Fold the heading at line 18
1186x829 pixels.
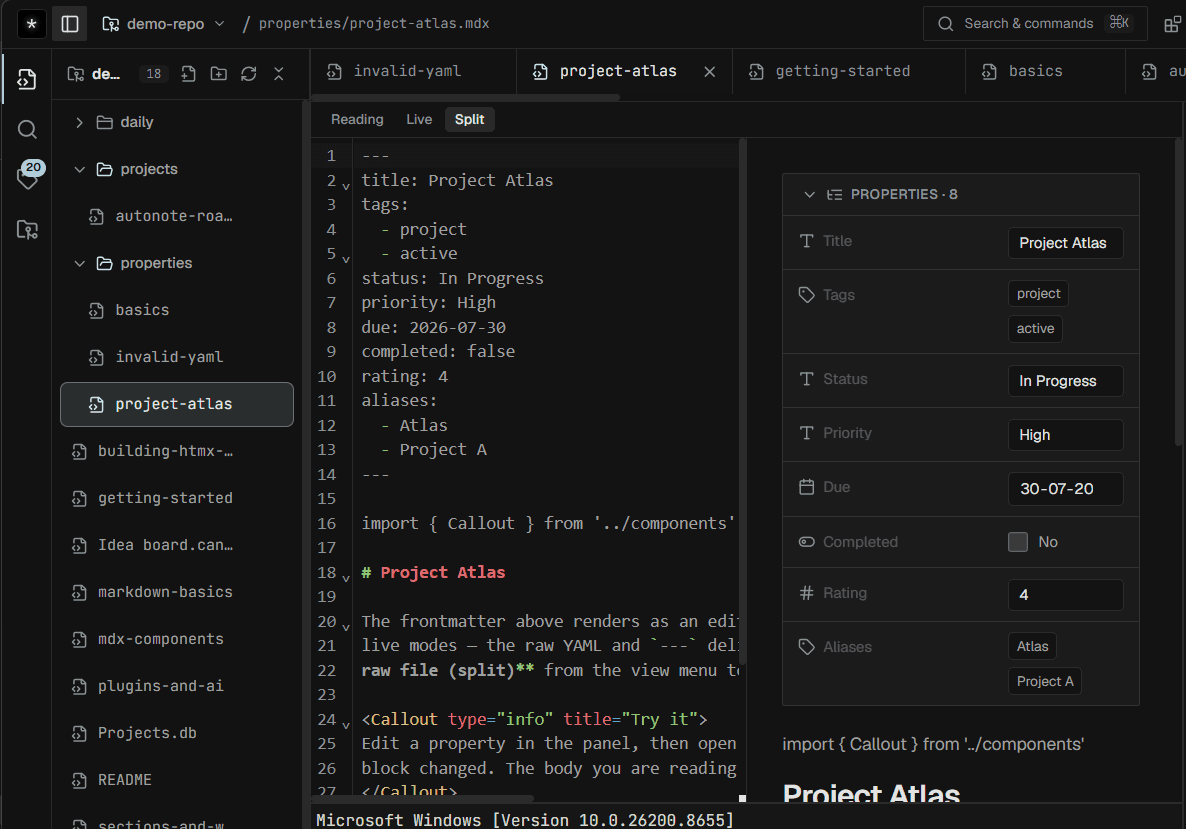point(346,577)
